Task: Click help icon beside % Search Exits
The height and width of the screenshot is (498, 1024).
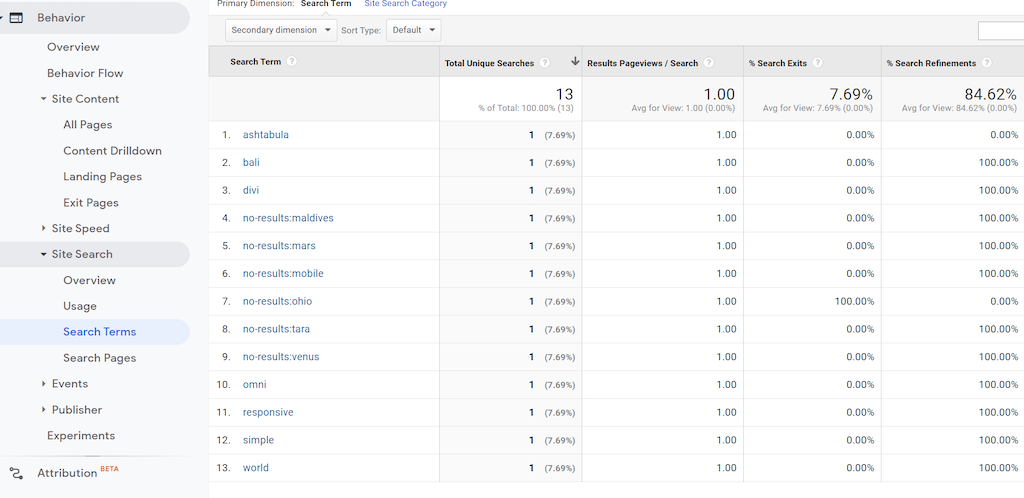Action: 817,63
